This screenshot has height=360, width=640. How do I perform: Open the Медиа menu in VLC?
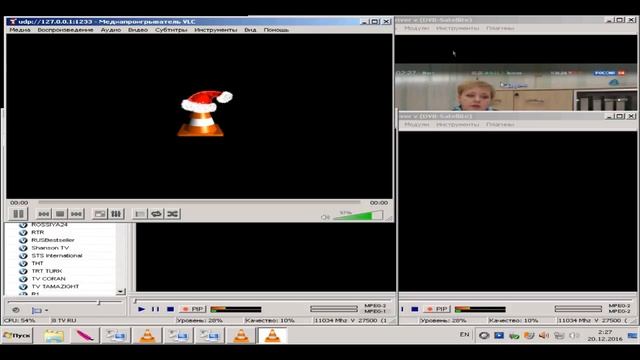pyautogui.click(x=20, y=30)
